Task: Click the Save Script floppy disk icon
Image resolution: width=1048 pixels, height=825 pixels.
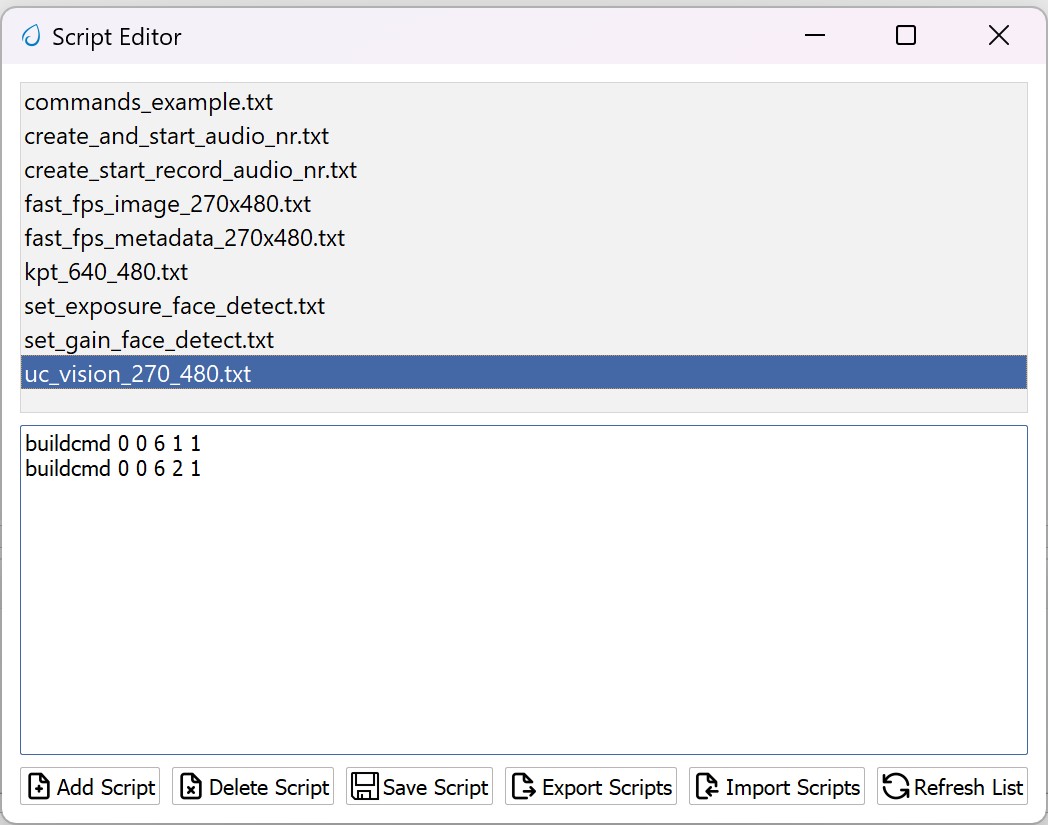Action: point(365,787)
